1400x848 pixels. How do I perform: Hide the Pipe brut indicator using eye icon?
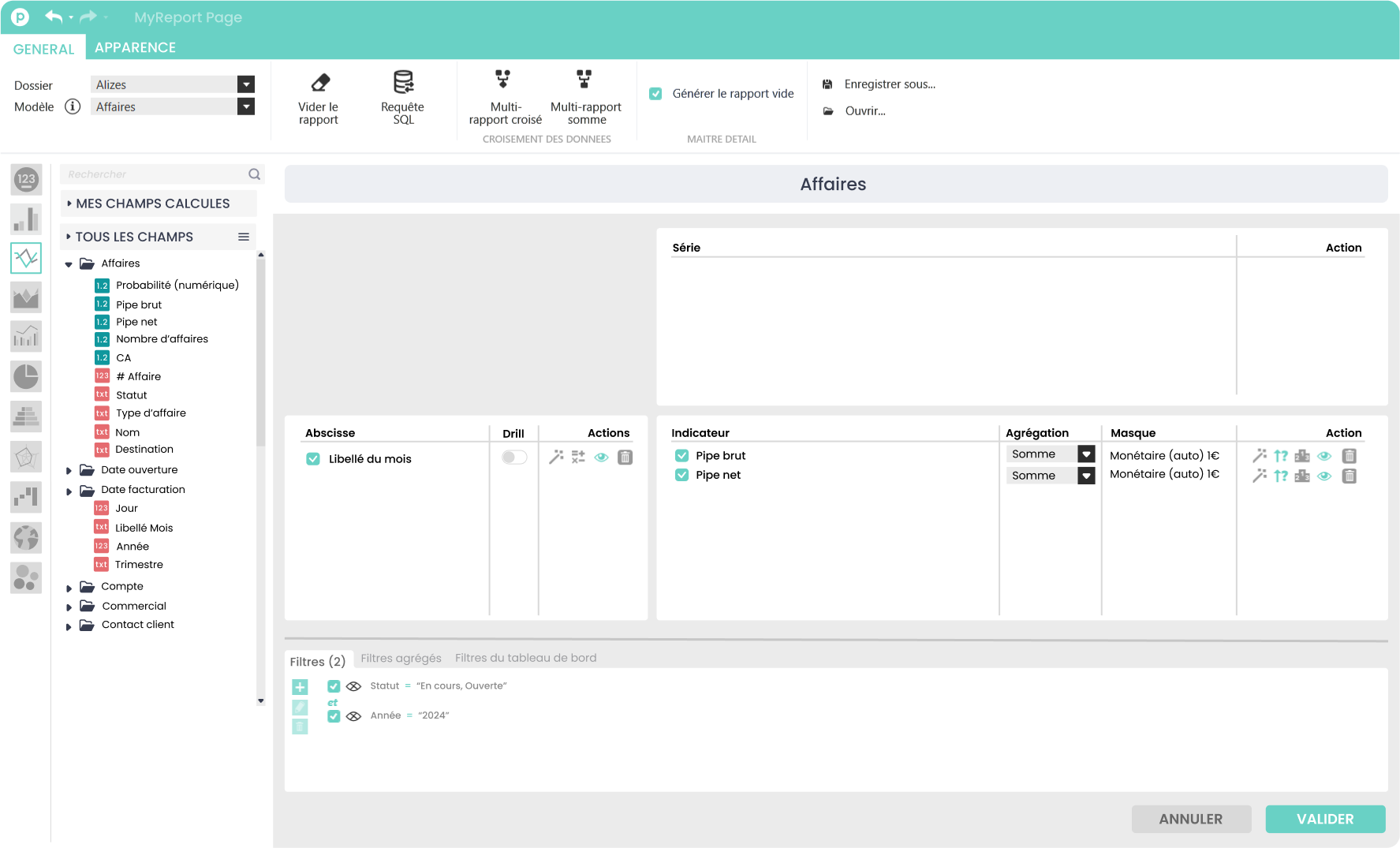tap(1324, 456)
